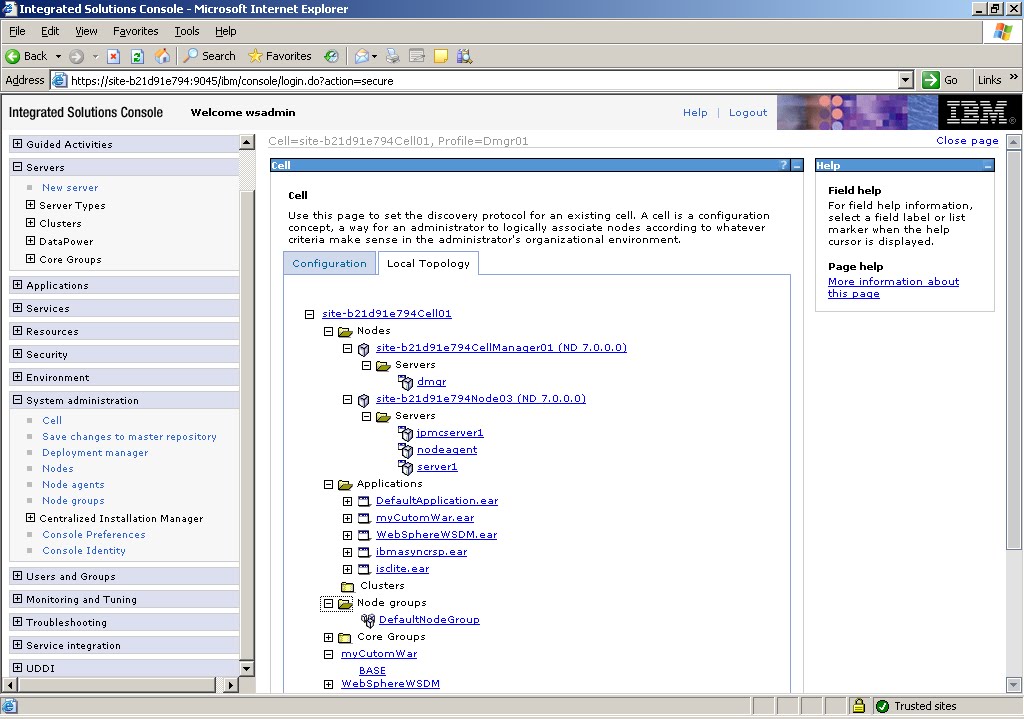Viewport: 1024px width, 719px height.
Task: Click the node icon beside CellManager01
Action: 364,349
